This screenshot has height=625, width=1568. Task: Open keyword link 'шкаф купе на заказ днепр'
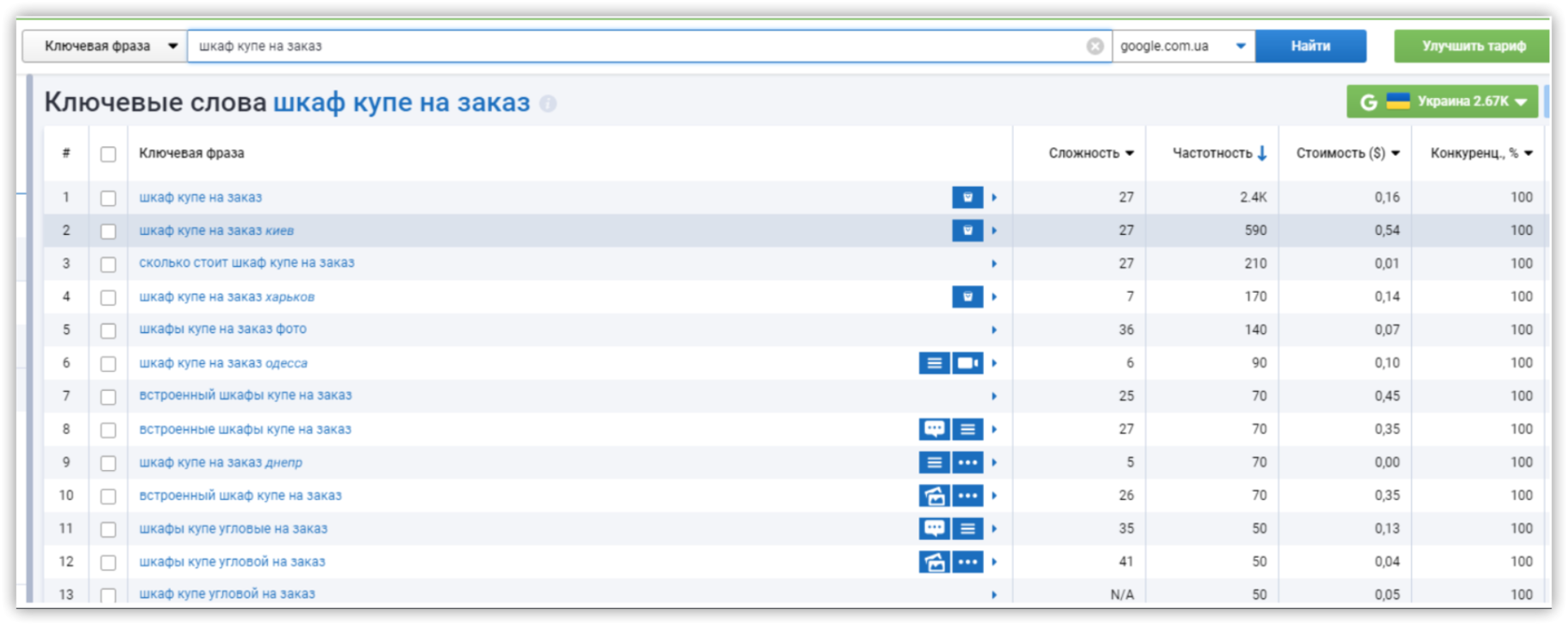point(220,462)
